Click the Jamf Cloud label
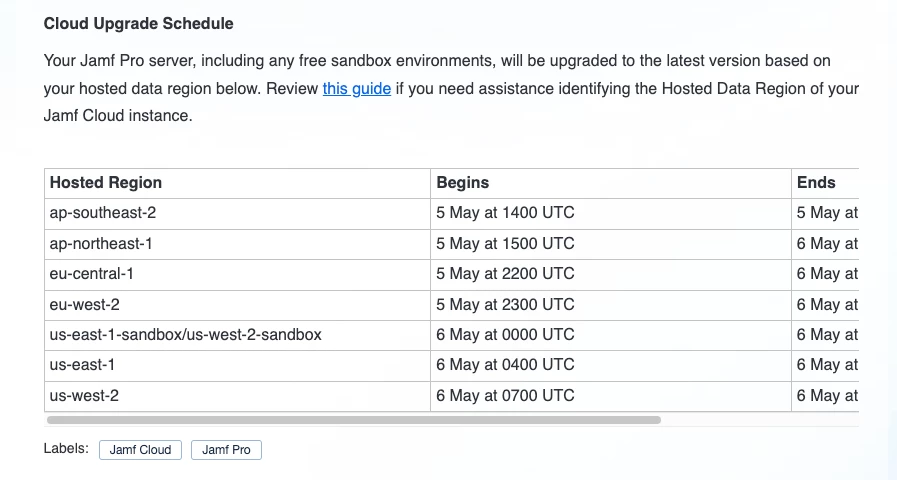897x480 pixels. pyautogui.click(x=140, y=450)
